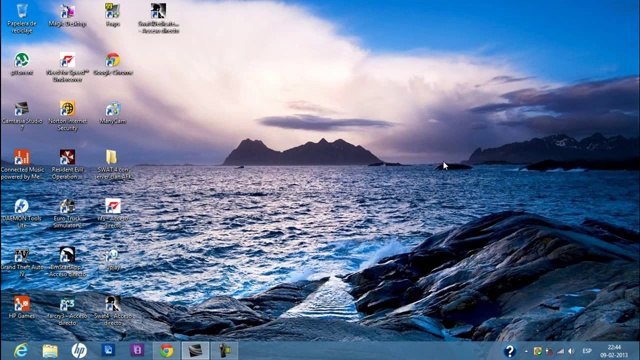Image resolution: width=640 pixels, height=360 pixels.
Task: Open File Explorer from the taskbar
Action: pyautogui.click(x=50, y=351)
